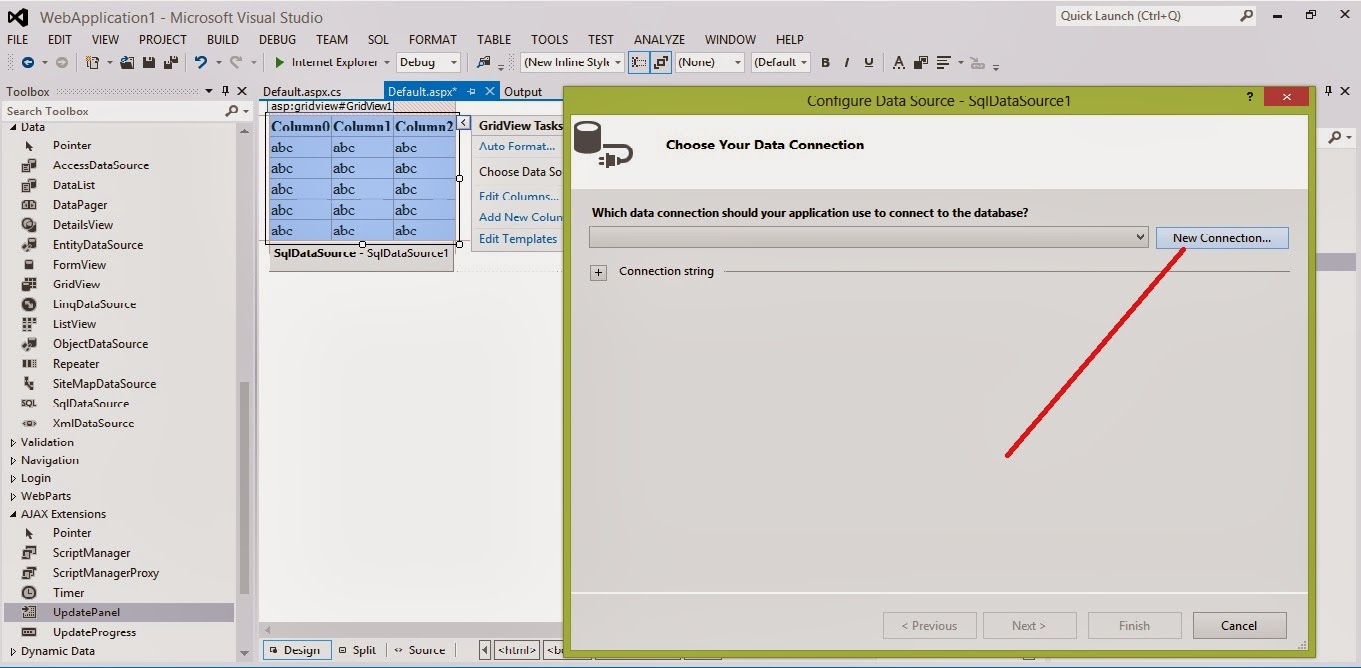The image size is (1361, 668).
Task: Click the Redo toolbar icon
Action: click(236, 62)
